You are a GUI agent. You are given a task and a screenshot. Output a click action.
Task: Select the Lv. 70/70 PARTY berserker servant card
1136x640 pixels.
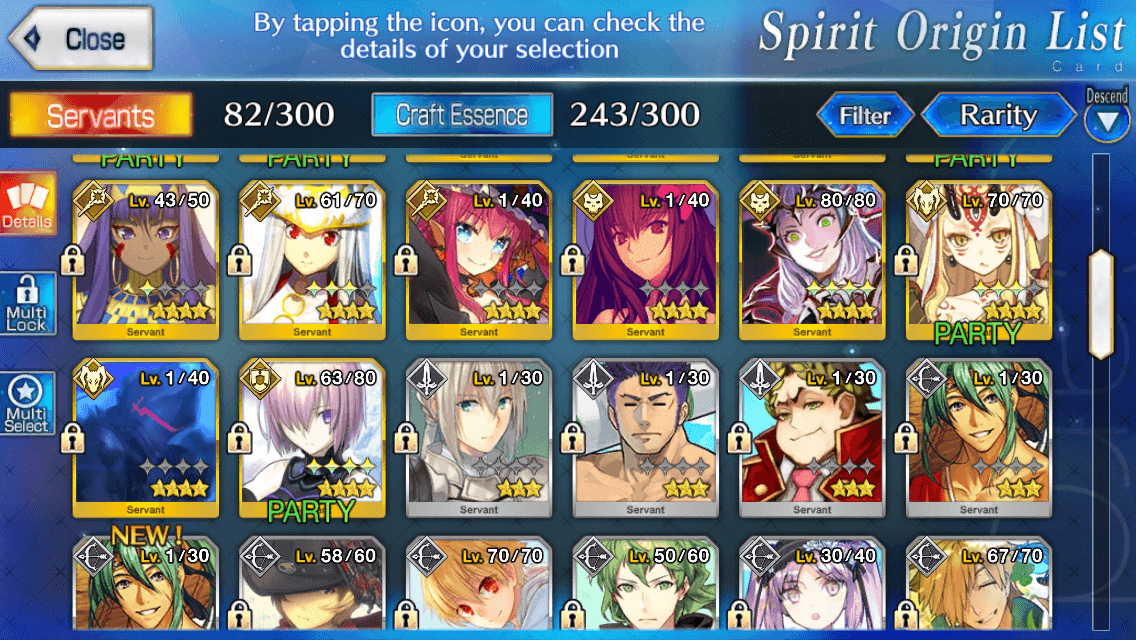click(979, 259)
